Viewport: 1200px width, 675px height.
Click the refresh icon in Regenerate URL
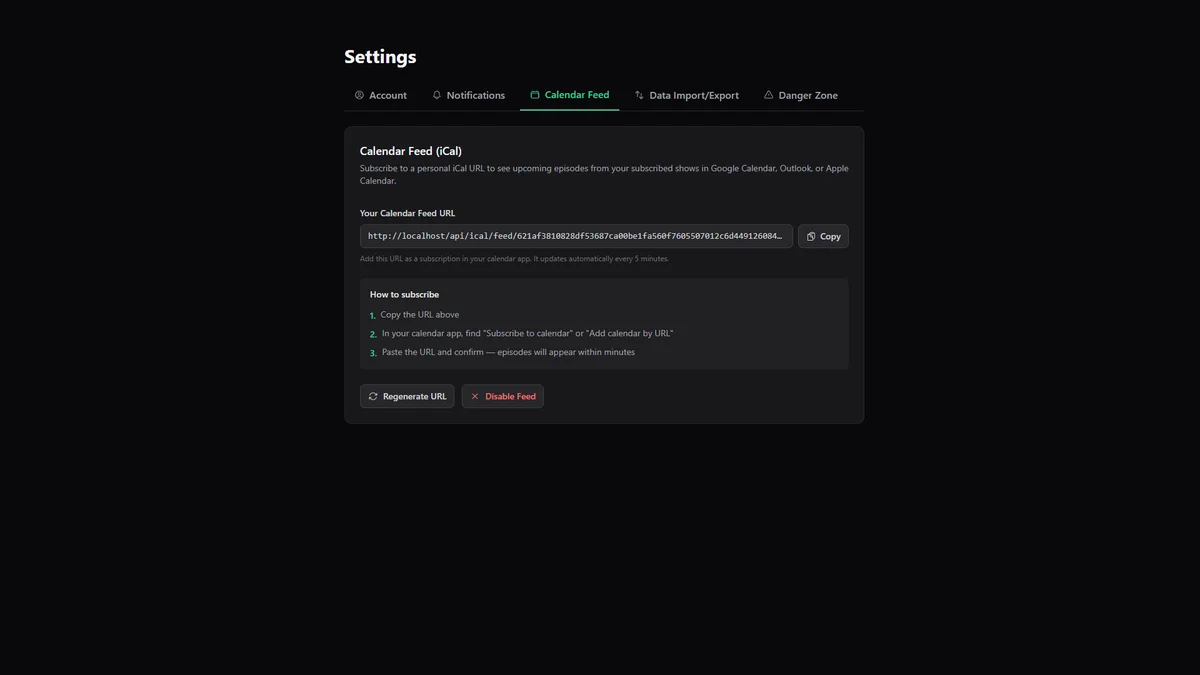(x=373, y=397)
